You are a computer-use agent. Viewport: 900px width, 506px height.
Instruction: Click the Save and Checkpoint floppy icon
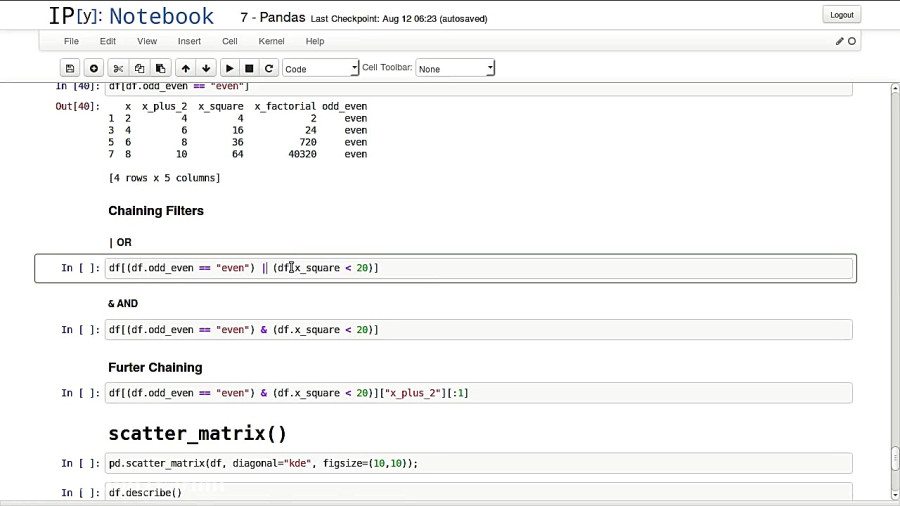click(x=70, y=68)
